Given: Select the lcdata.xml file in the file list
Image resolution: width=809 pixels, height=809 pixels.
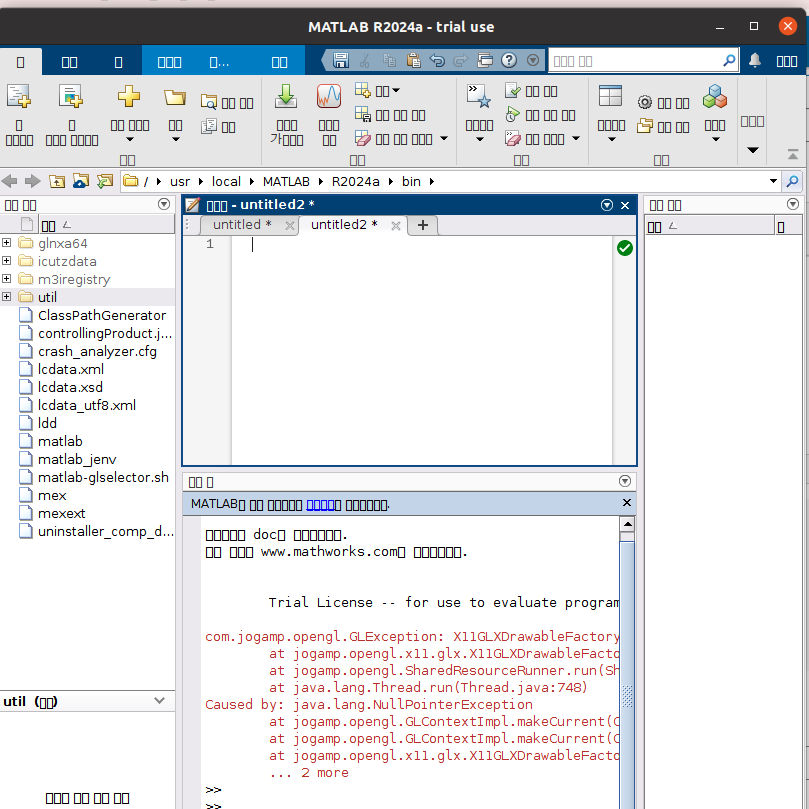Looking at the screenshot, I should click(x=70, y=369).
